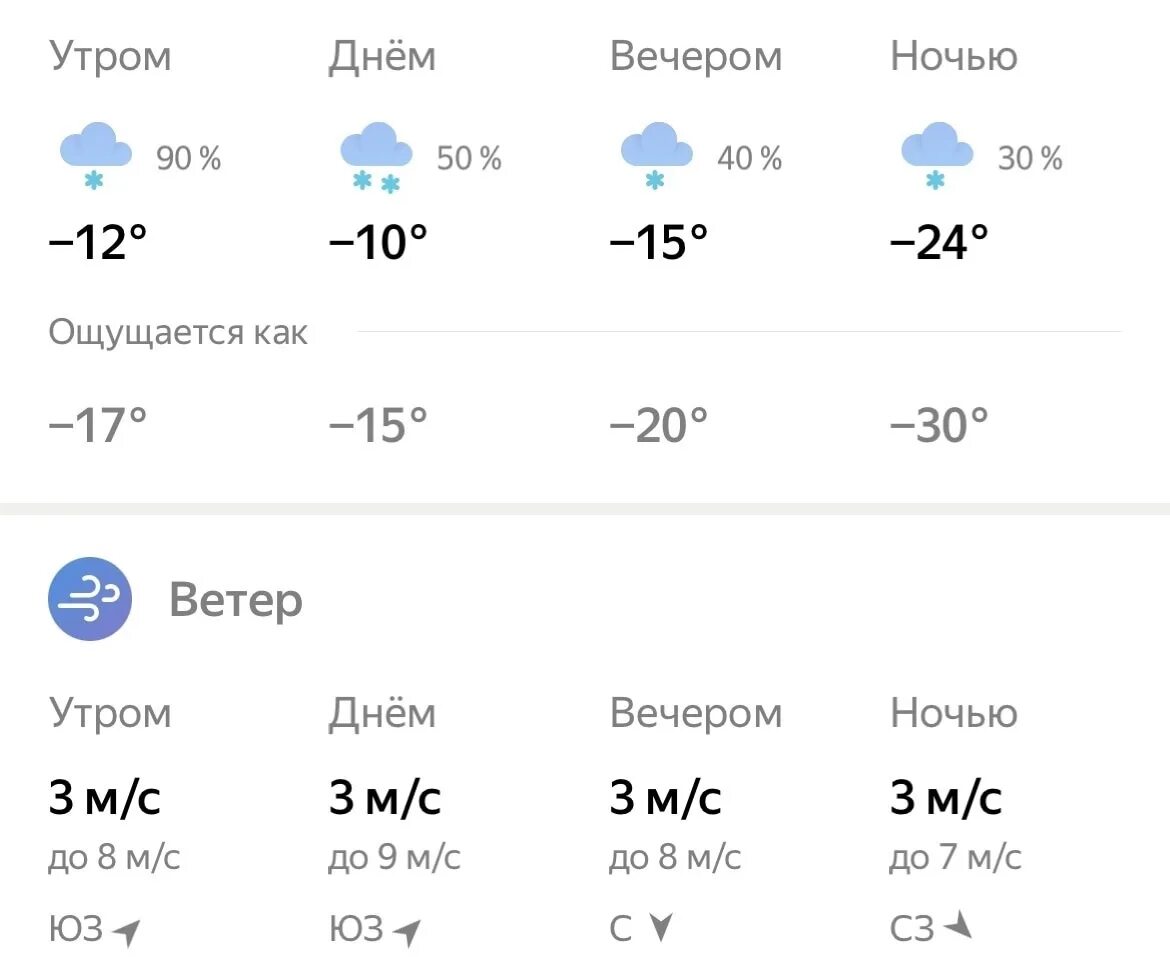Viewport: 1170px width, 976px height.
Task: Click the feels-like −30° value
Action: coord(939,425)
